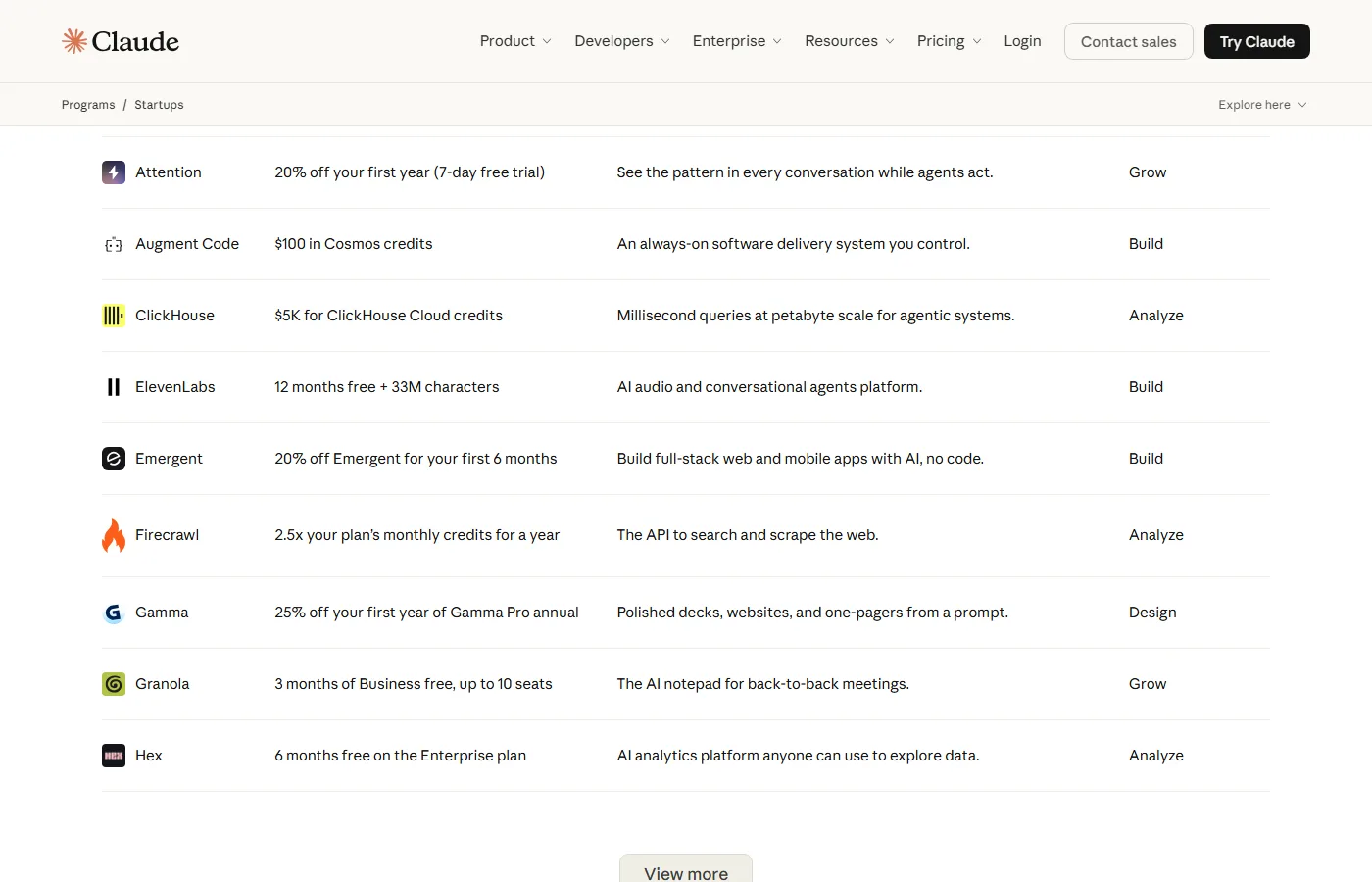1372x882 pixels.
Task: Click Grow category in the Attention row
Action: [x=1148, y=172]
